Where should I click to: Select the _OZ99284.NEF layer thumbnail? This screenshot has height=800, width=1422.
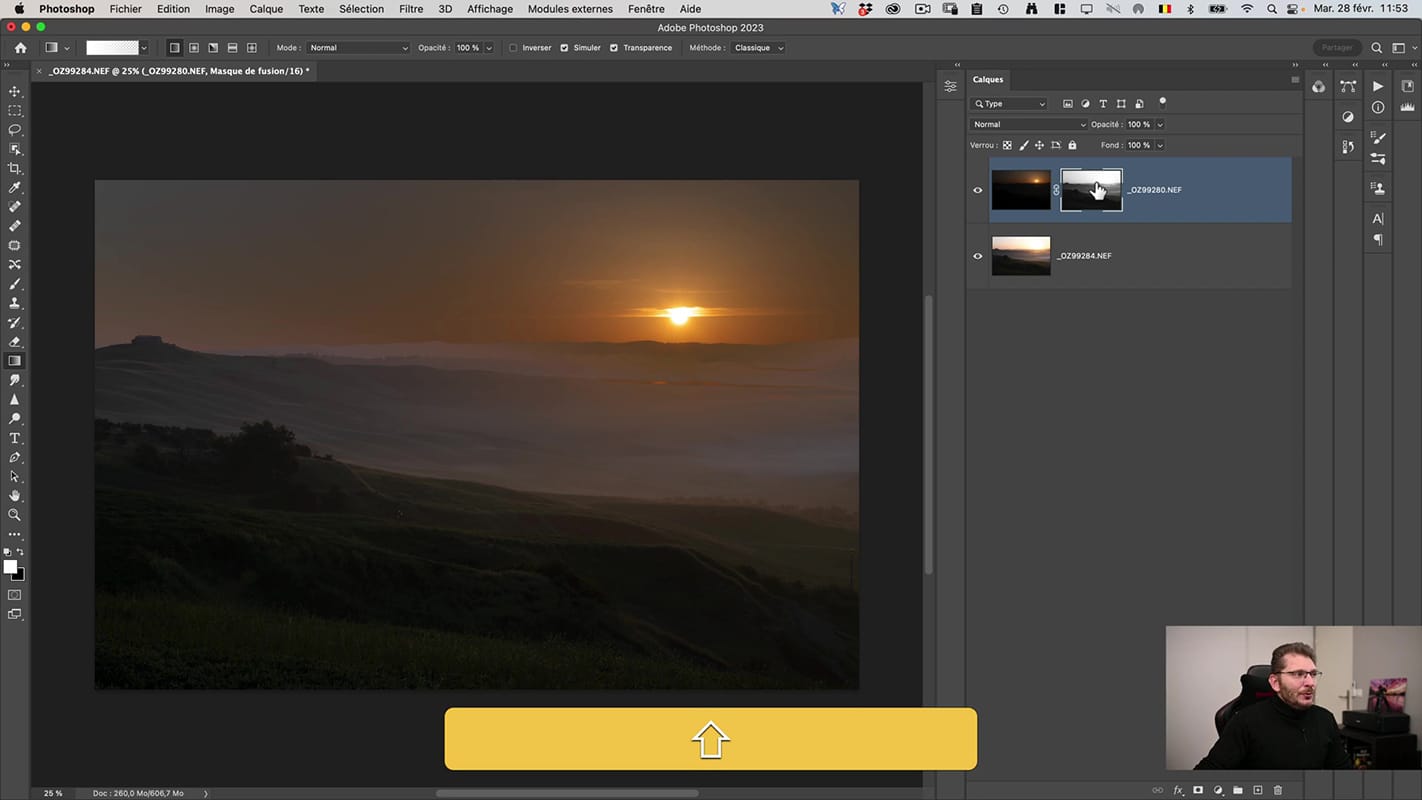point(1021,256)
